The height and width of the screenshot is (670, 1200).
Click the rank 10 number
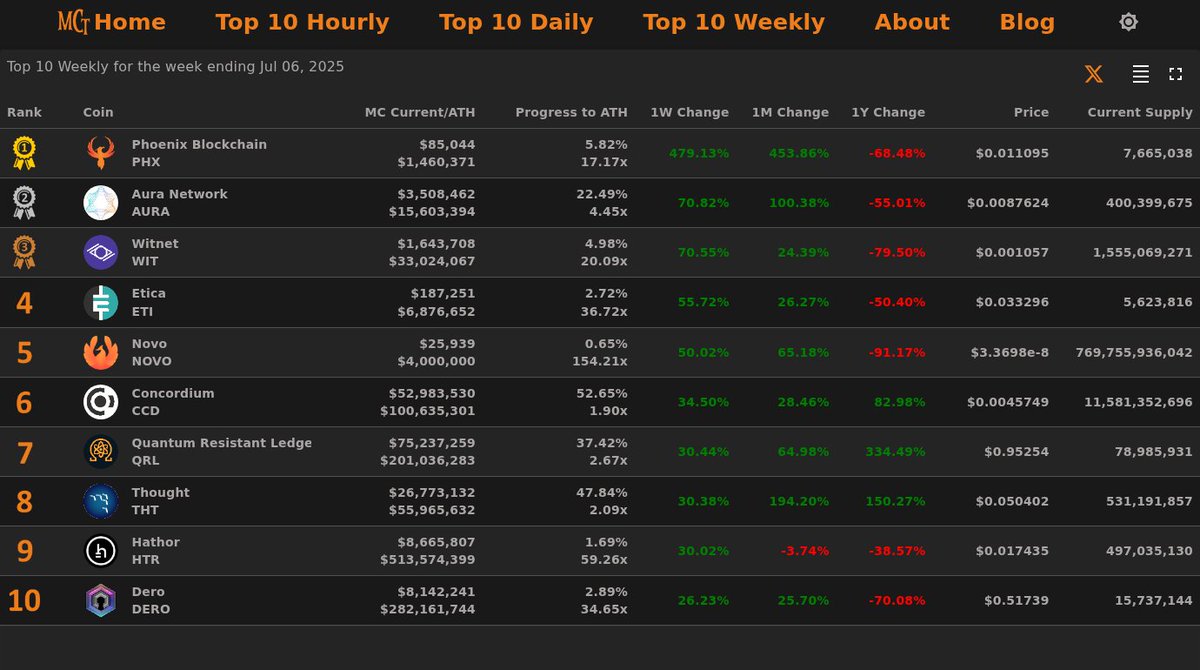pyautogui.click(x=24, y=601)
